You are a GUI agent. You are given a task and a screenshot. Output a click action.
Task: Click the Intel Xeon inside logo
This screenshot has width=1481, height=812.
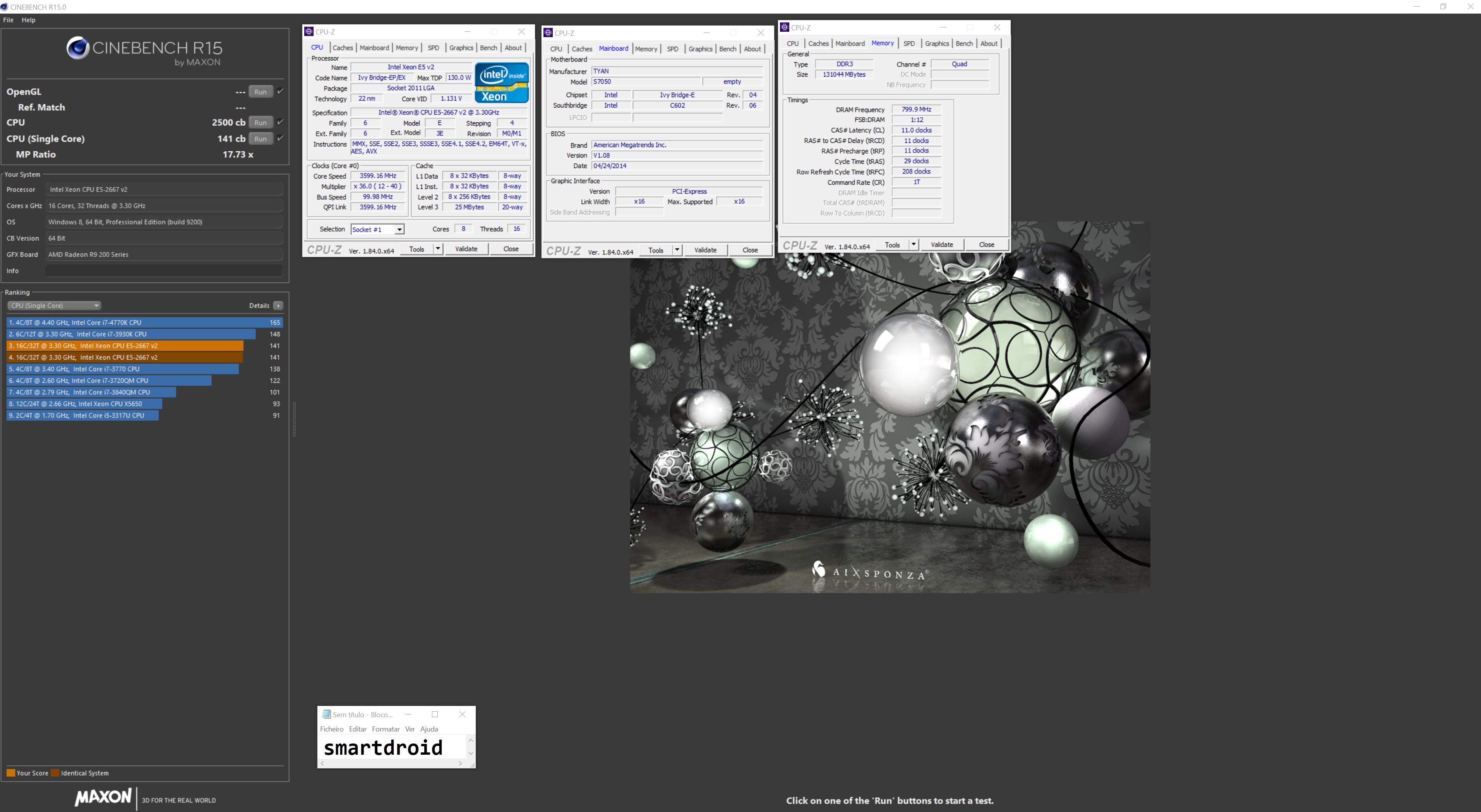[501, 83]
